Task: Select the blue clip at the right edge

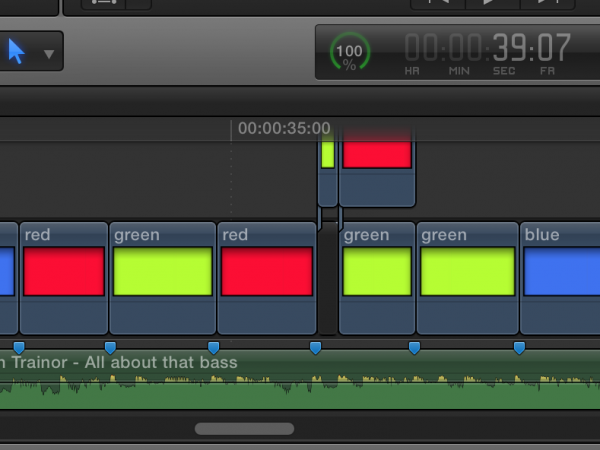Action: (560, 278)
